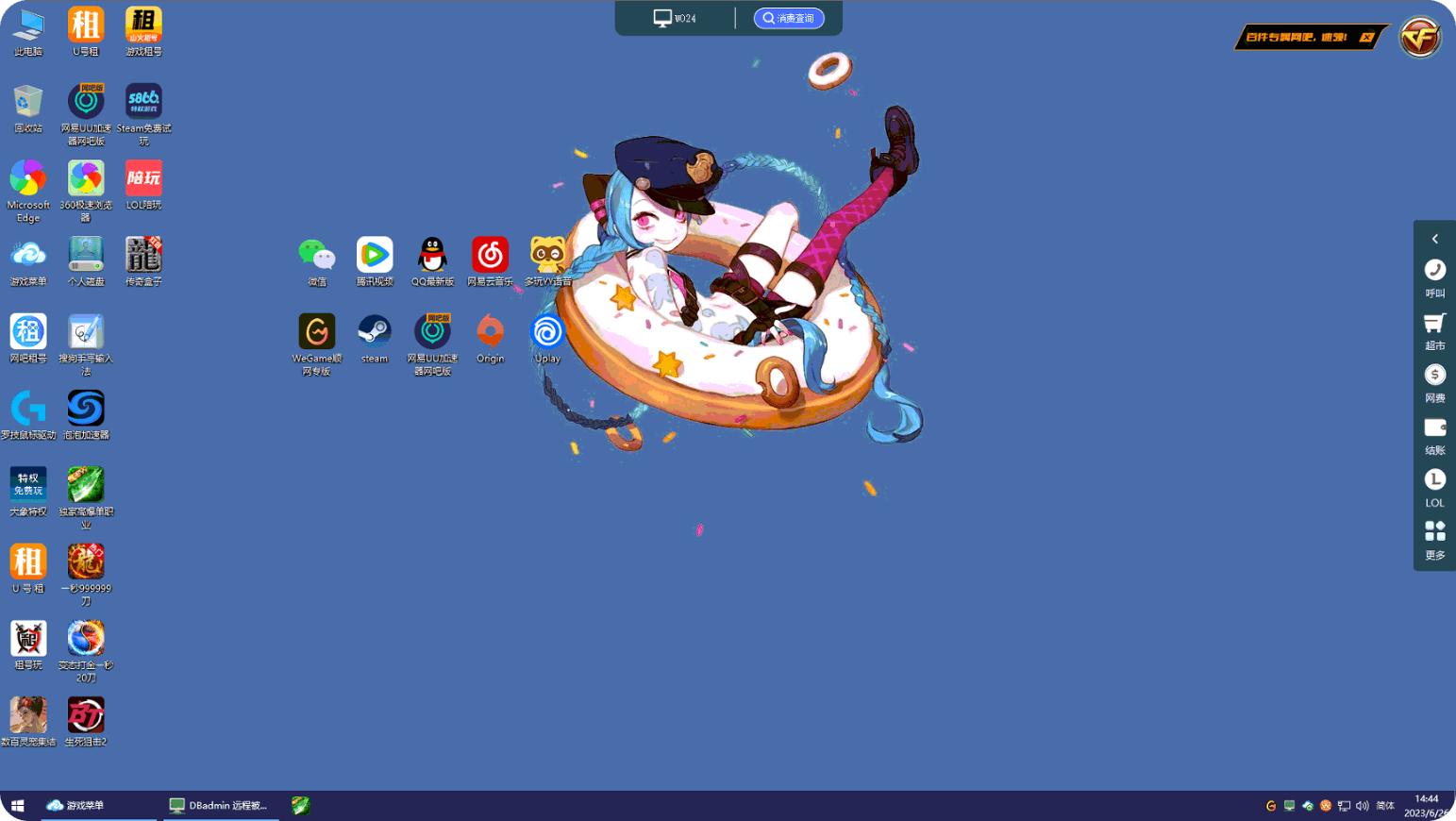Launch 生死狙击2 game
This screenshot has height=821, width=1456.
click(86, 722)
